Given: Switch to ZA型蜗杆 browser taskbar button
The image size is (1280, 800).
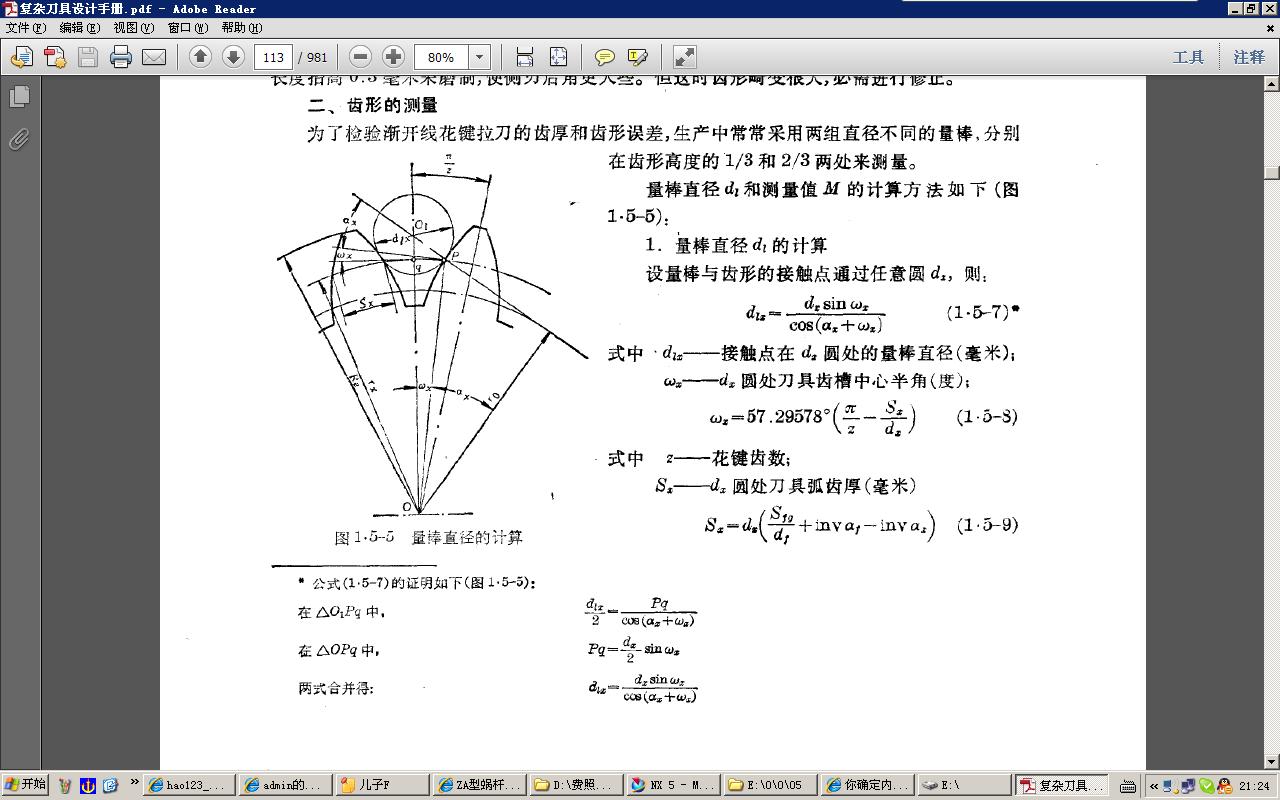Looking at the screenshot, I should coord(479,786).
